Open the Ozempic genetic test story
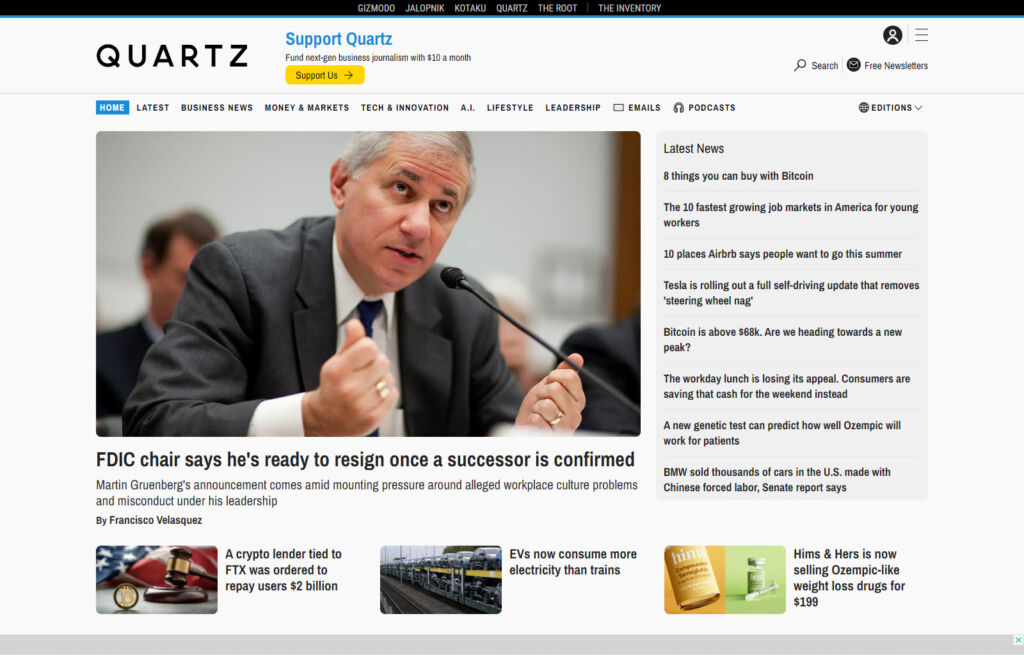The height and width of the screenshot is (655, 1024). pyautogui.click(x=782, y=433)
